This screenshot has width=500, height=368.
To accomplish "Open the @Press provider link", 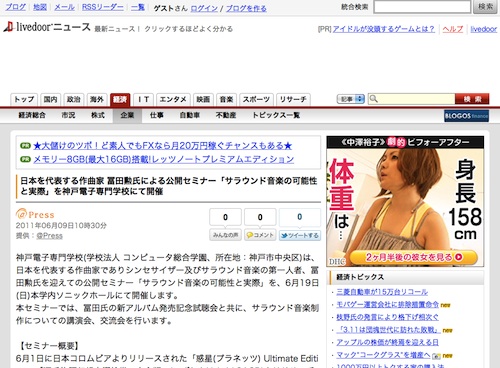I will (x=49, y=236).
